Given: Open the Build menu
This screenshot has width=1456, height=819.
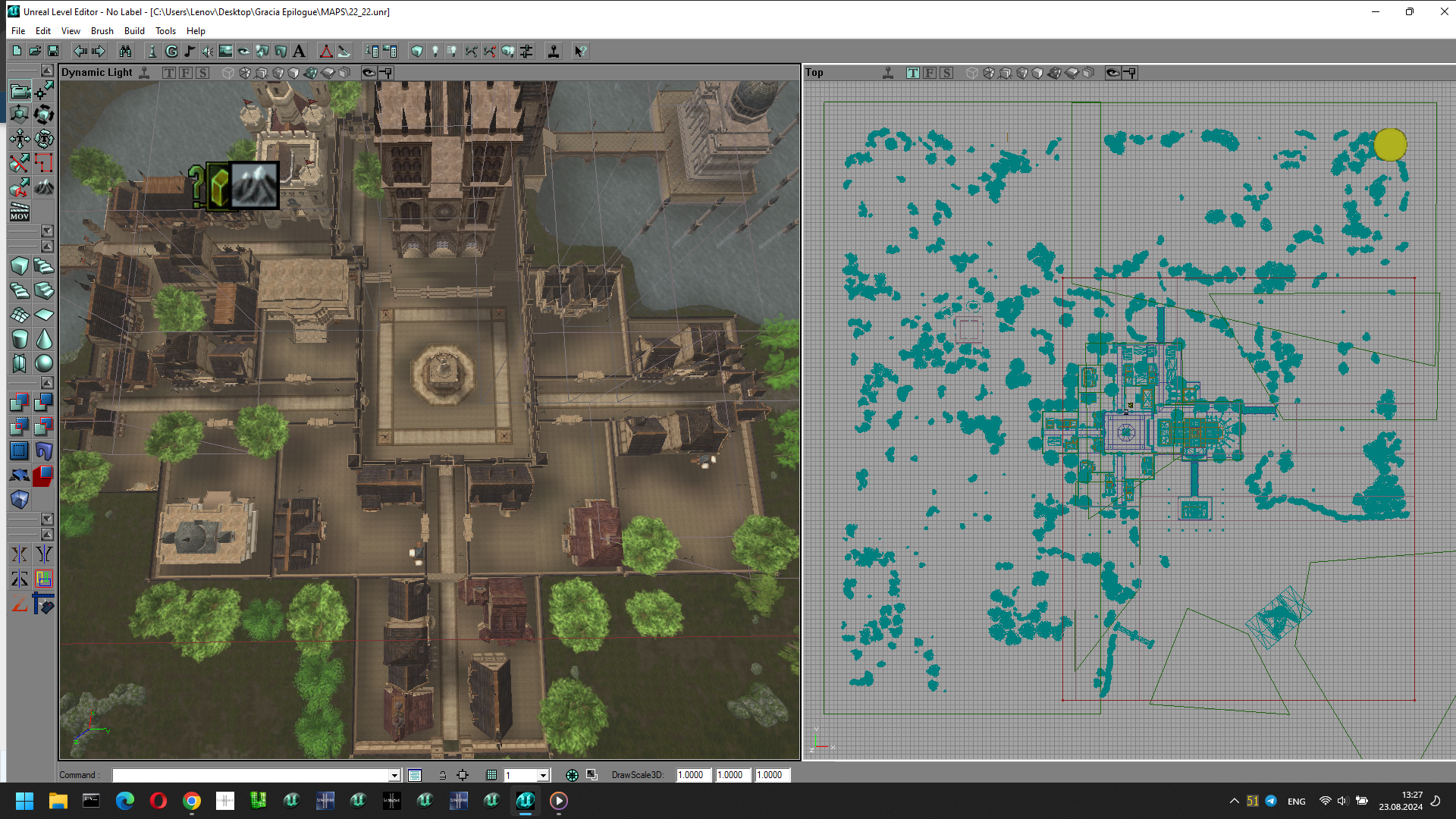Looking at the screenshot, I should tap(134, 31).
